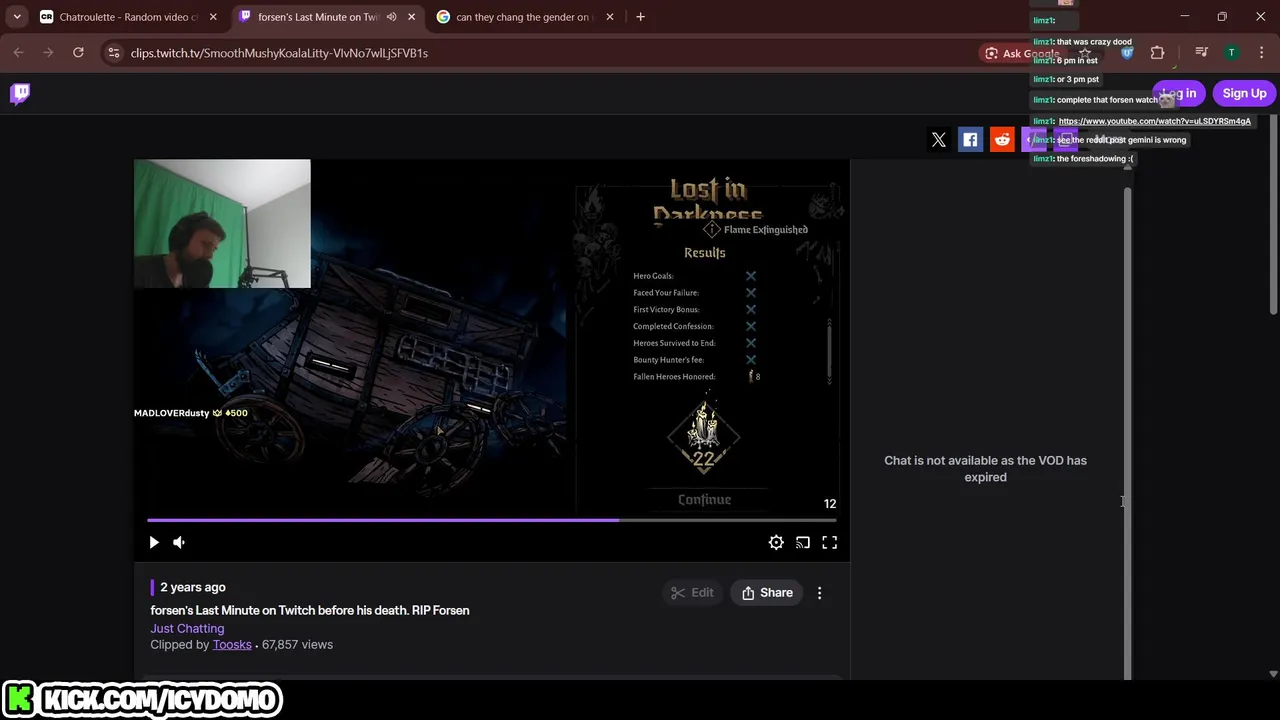The width and height of the screenshot is (1280, 720).
Task: Click the Sign Up button
Action: coord(1244,93)
